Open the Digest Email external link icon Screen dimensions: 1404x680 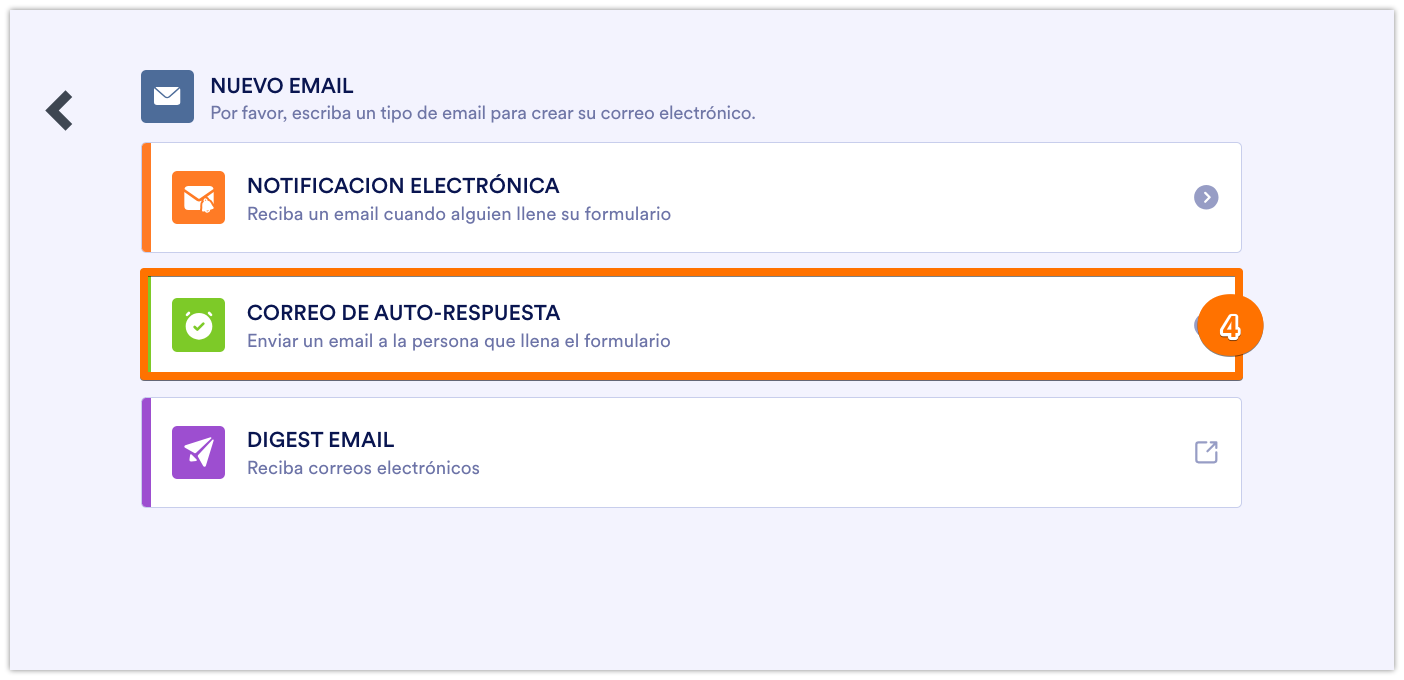[1206, 452]
